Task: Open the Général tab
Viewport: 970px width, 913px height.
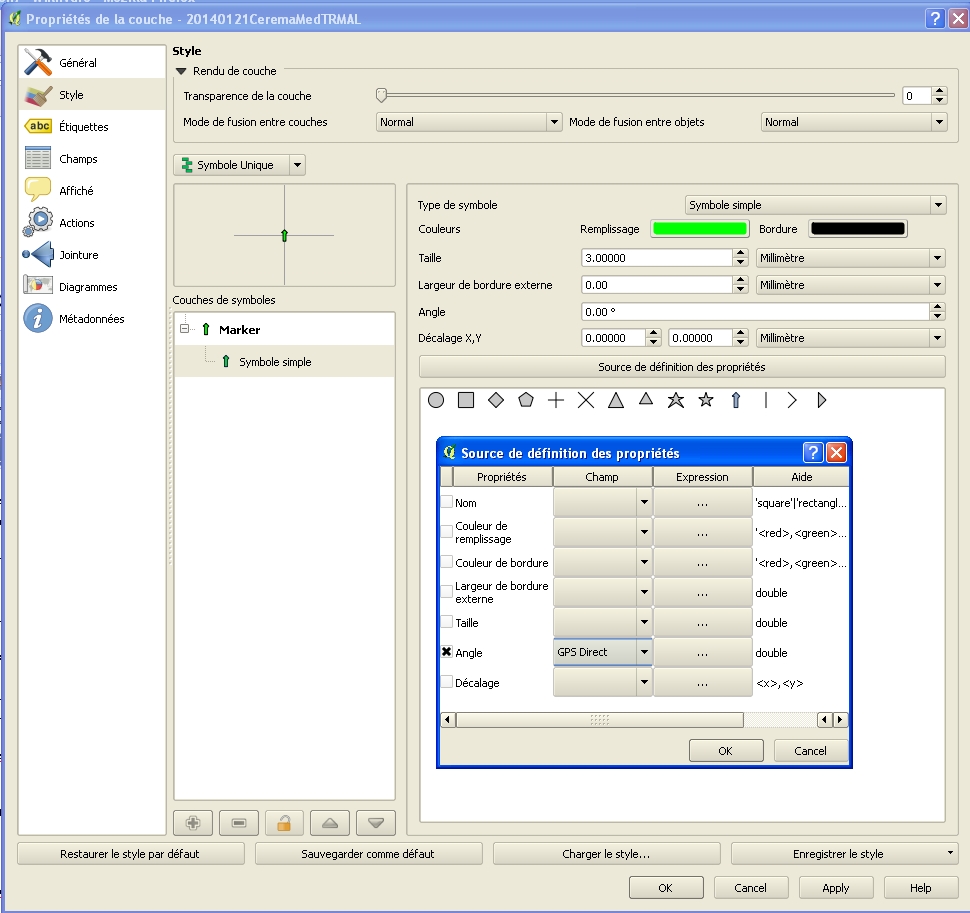Action: tap(92, 62)
